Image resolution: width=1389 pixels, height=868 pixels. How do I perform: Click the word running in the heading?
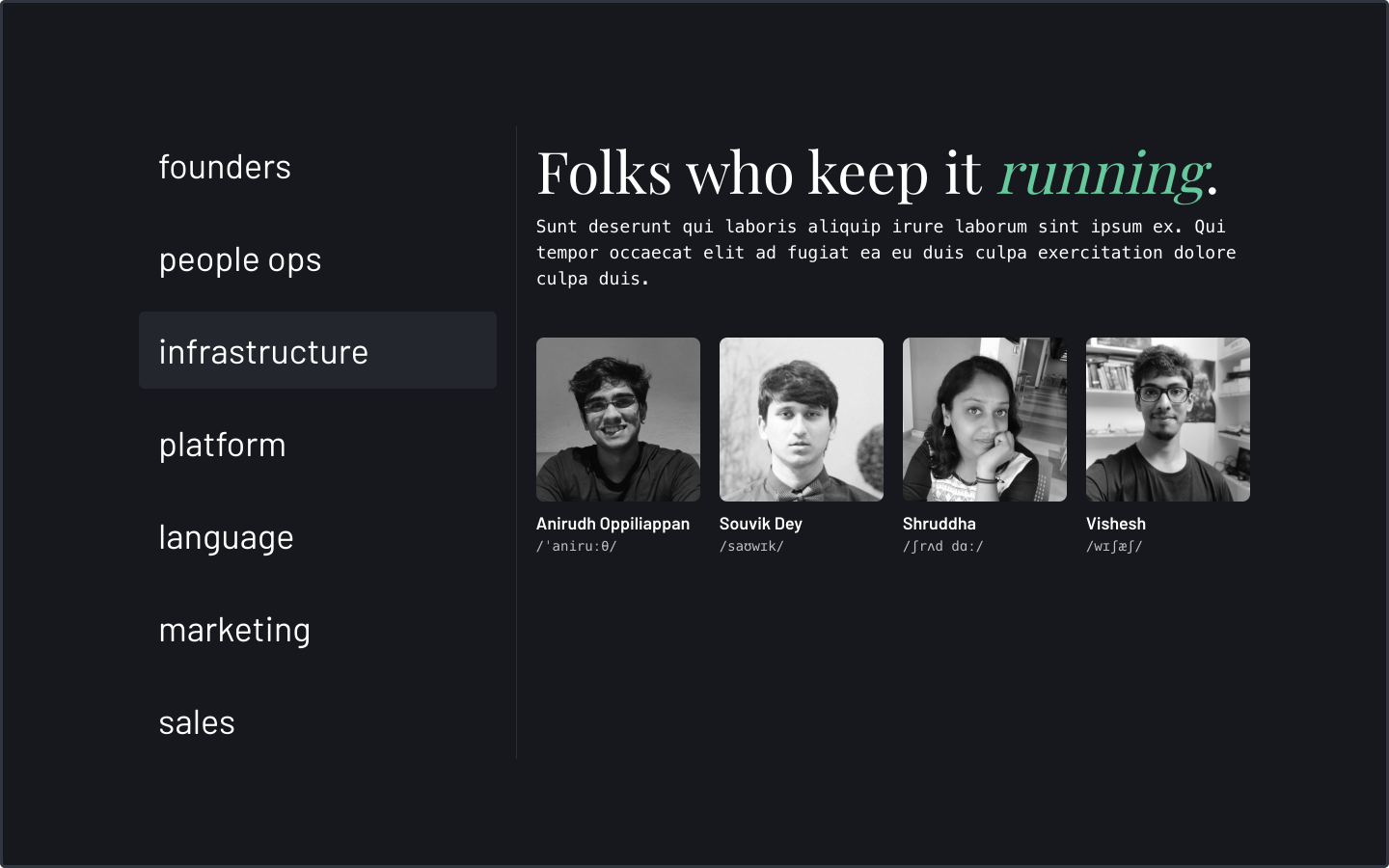[x=1100, y=176]
